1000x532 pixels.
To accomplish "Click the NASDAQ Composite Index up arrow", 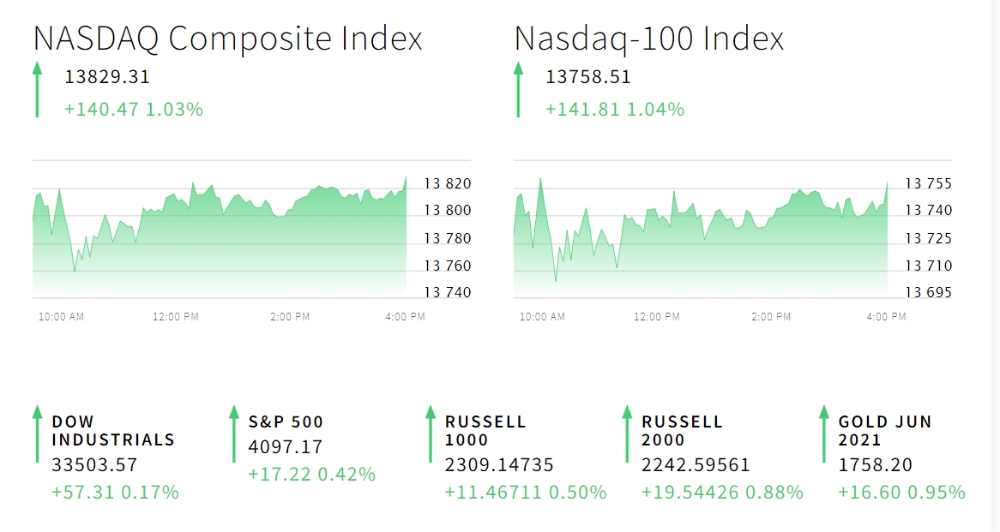I will [37, 89].
